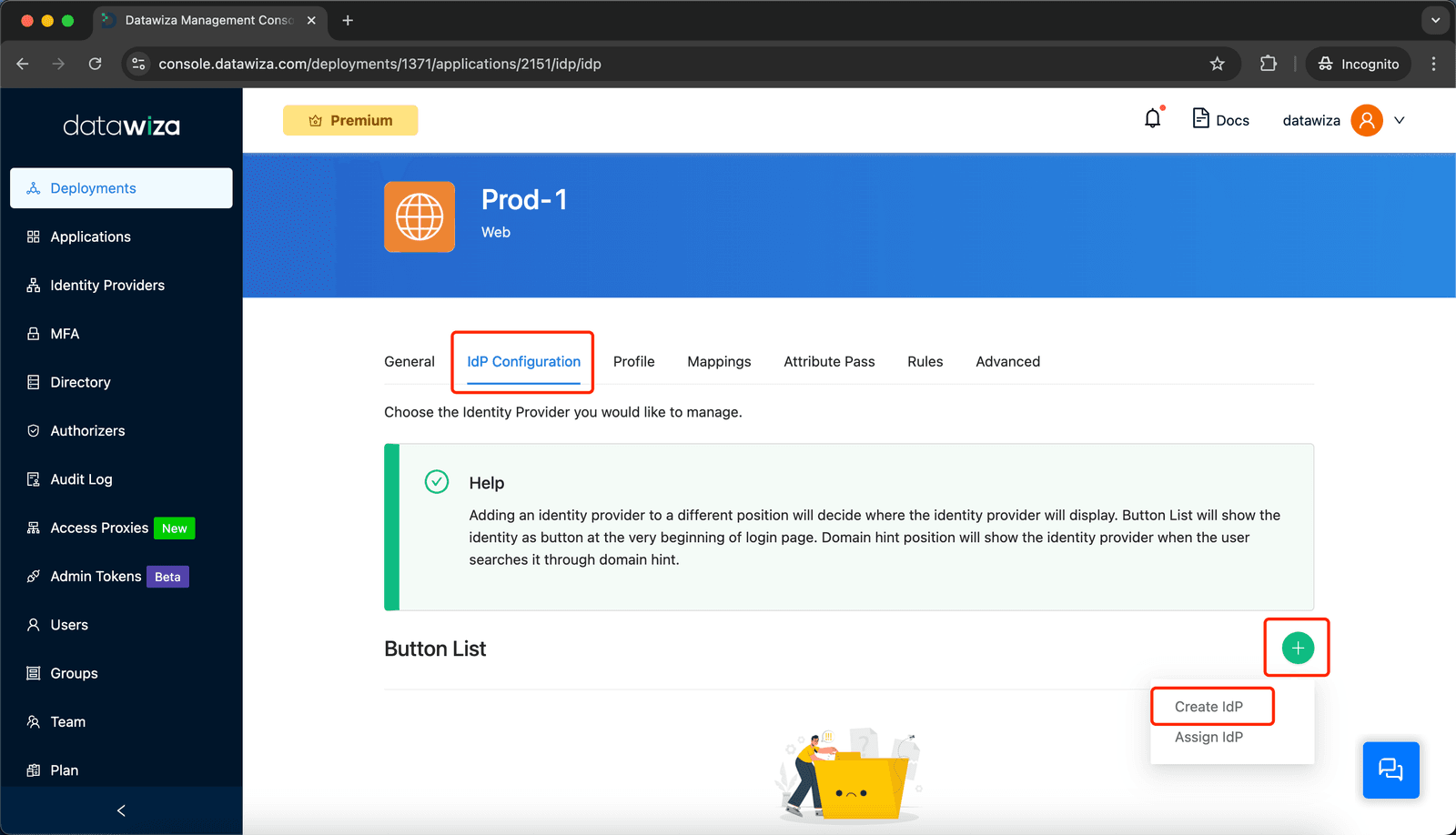Open the browser extensions puzzle icon

[1268, 64]
